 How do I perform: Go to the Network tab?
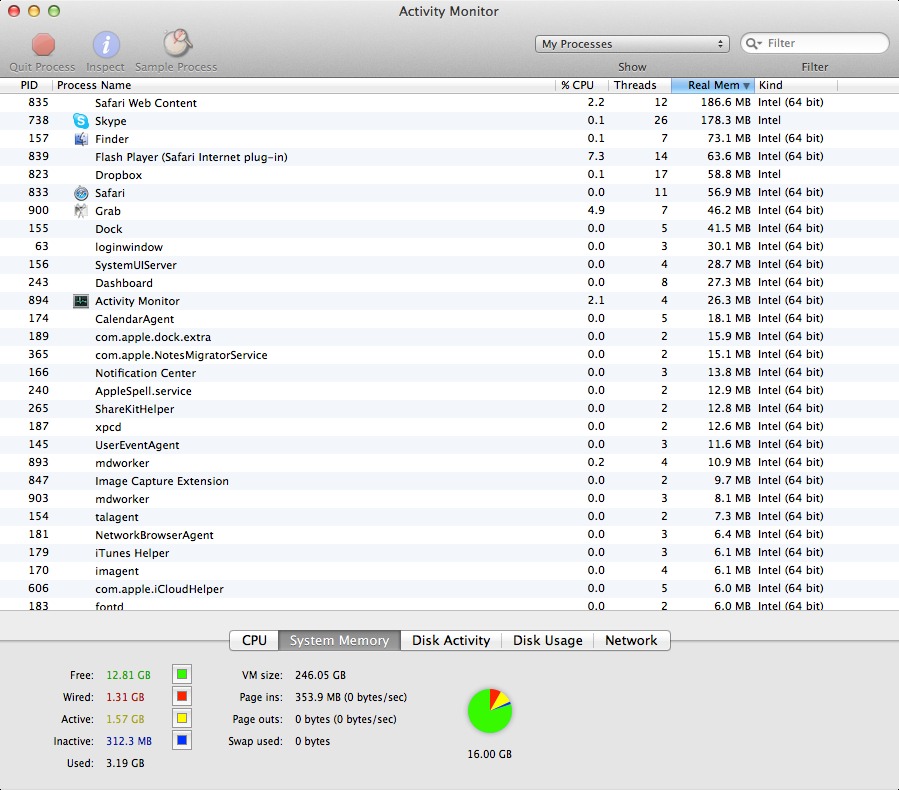[x=631, y=640]
